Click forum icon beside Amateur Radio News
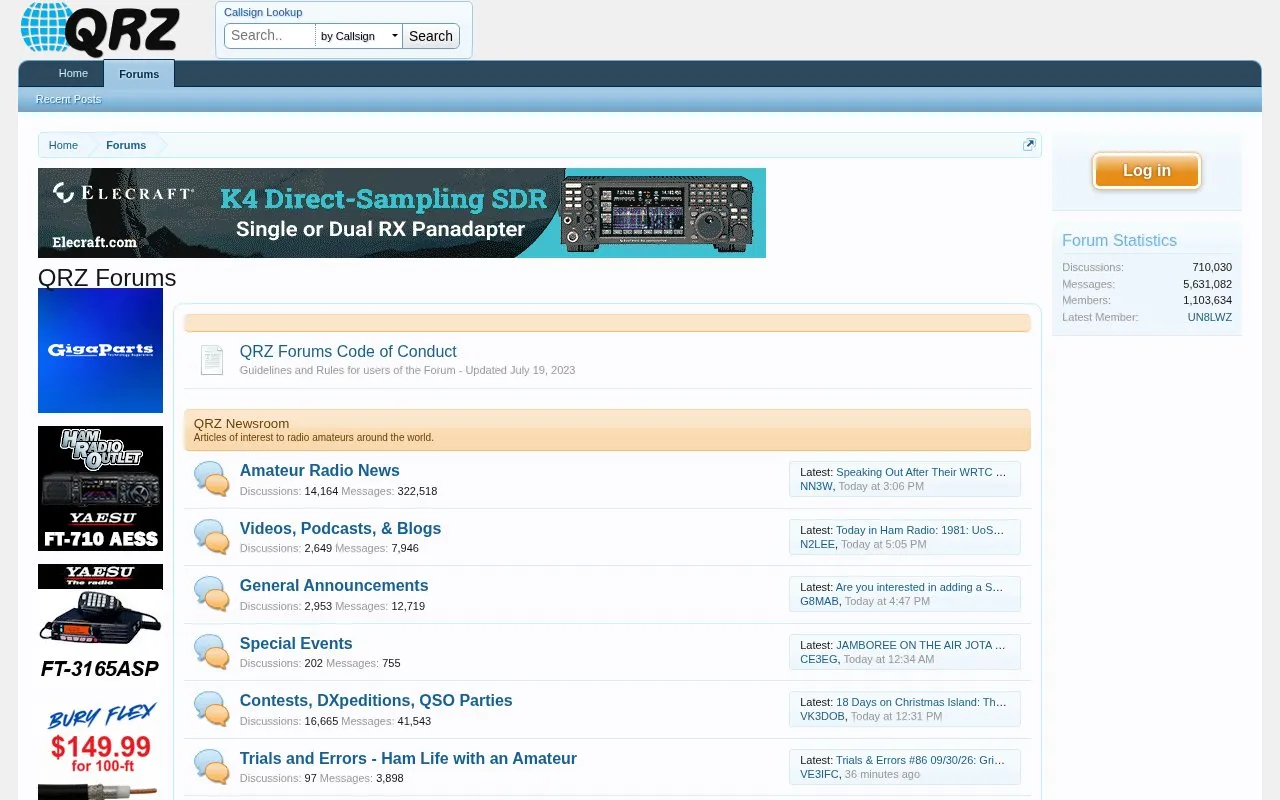 tap(211, 479)
